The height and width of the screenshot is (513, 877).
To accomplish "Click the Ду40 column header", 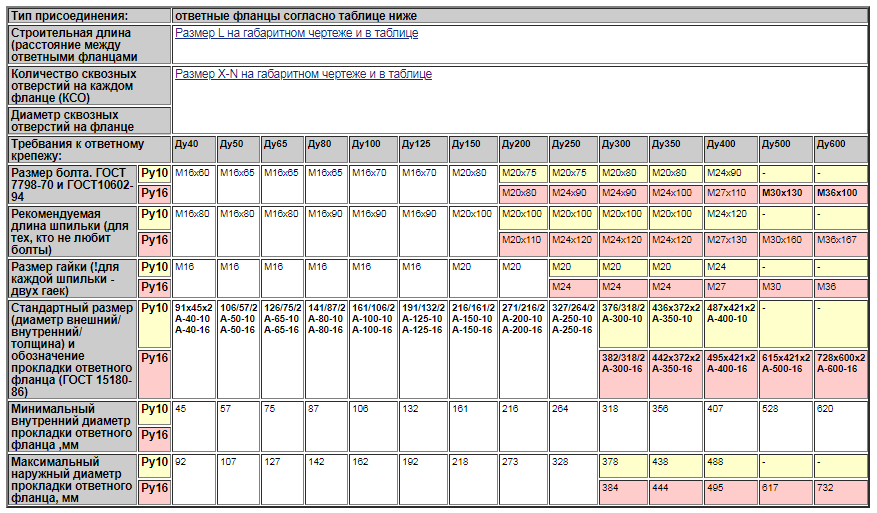I will (x=194, y=149).
